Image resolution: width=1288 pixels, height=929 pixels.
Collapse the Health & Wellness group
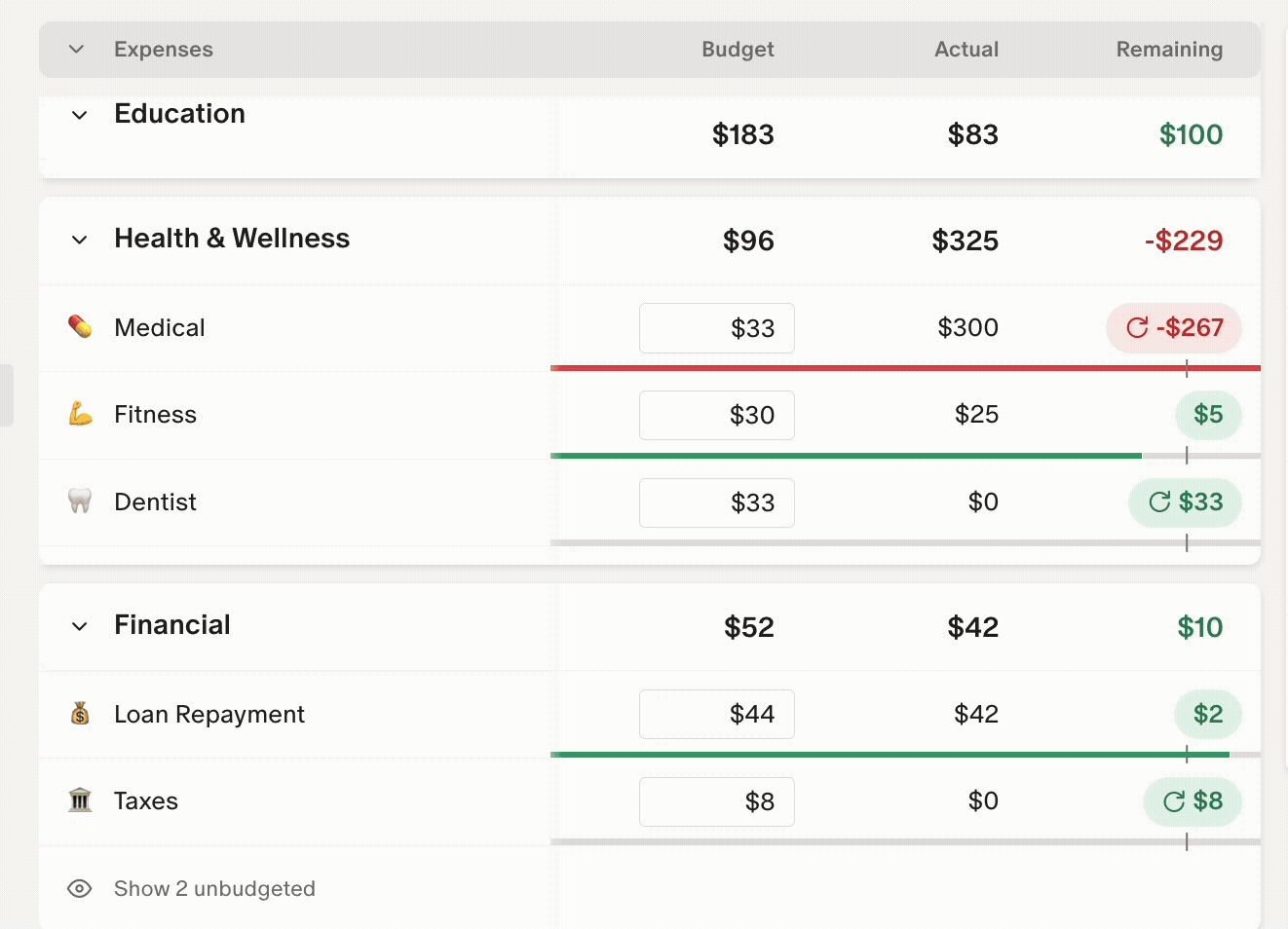coord(80,240)
